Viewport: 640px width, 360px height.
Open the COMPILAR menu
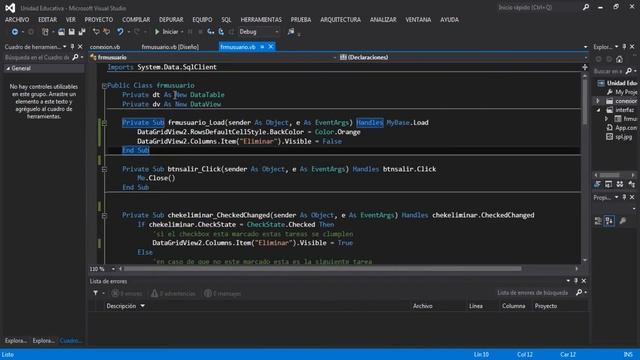coord(136,20)
